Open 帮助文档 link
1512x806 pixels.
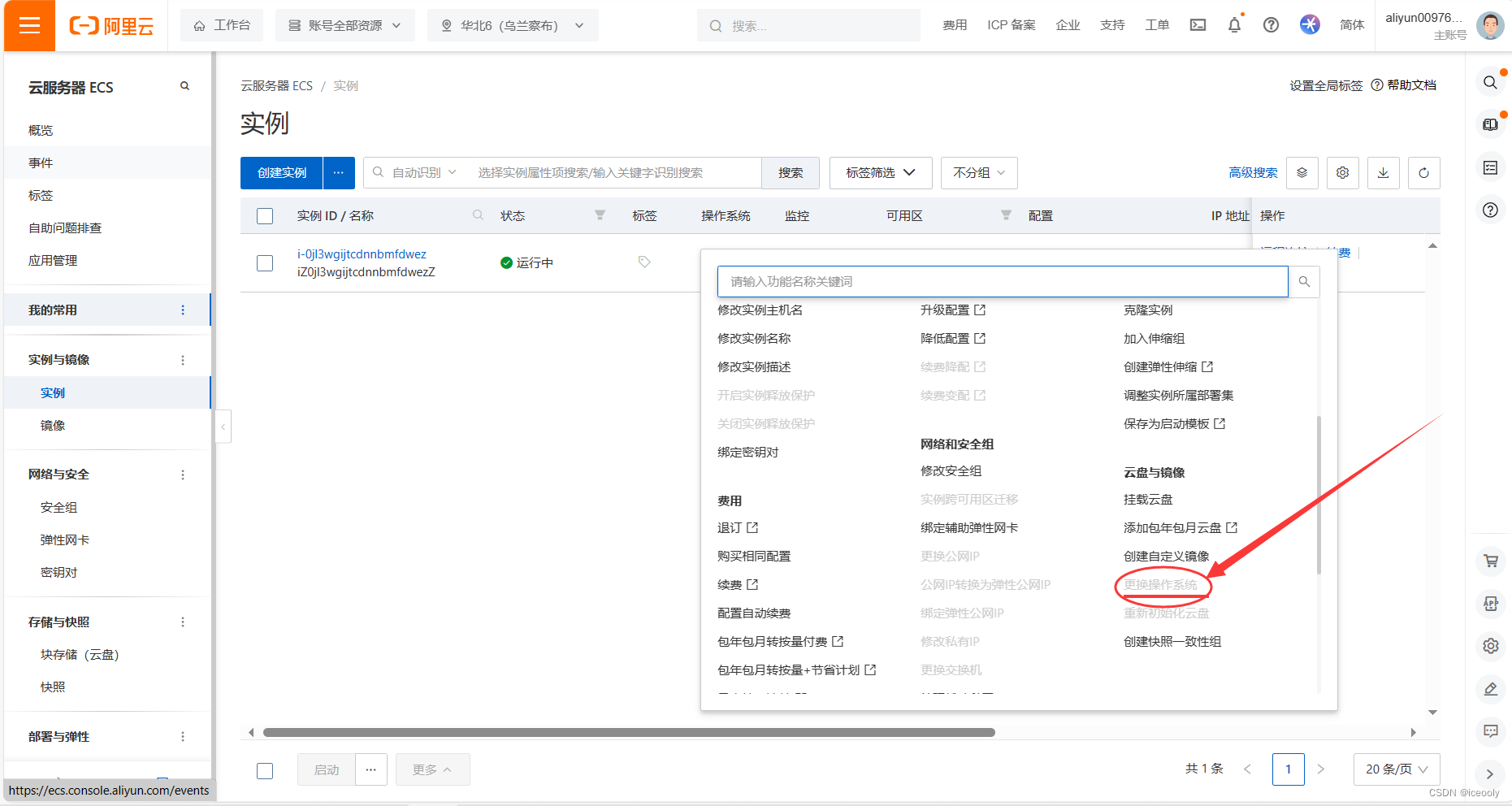point(1404,85)
